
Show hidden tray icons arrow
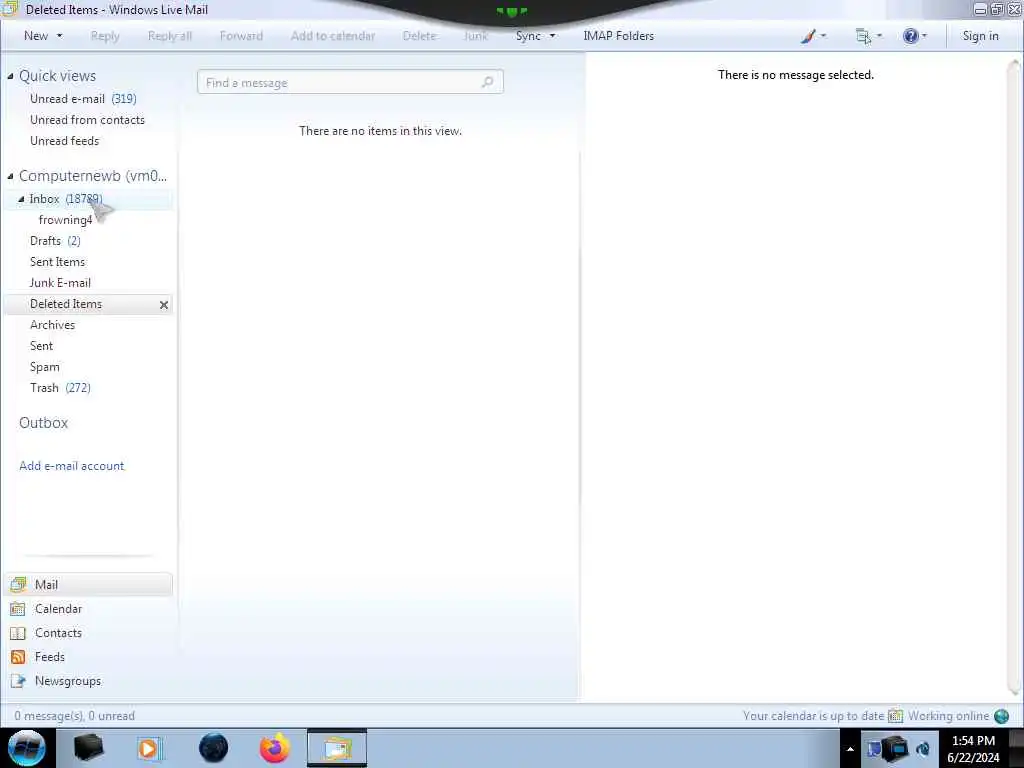(x=850, y=749)
